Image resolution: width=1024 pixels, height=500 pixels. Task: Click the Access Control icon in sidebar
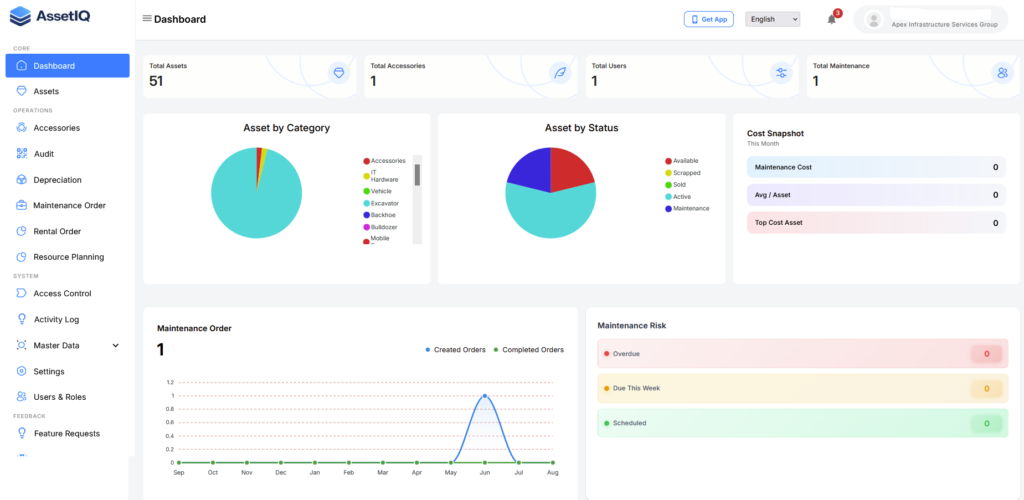[22, 293]
